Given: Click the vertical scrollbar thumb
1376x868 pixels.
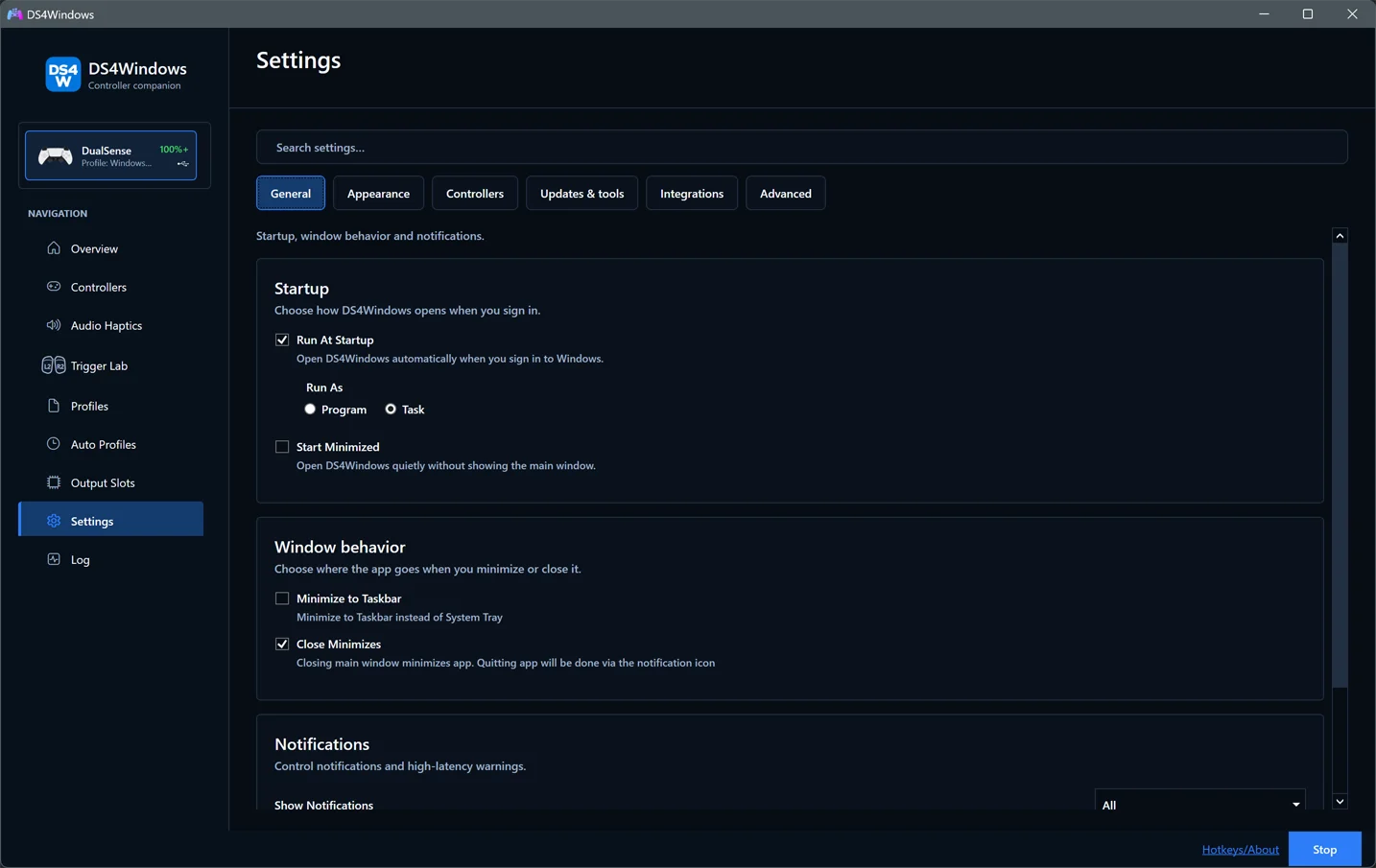Looking at the screenshot, I should click(1340, 465).
